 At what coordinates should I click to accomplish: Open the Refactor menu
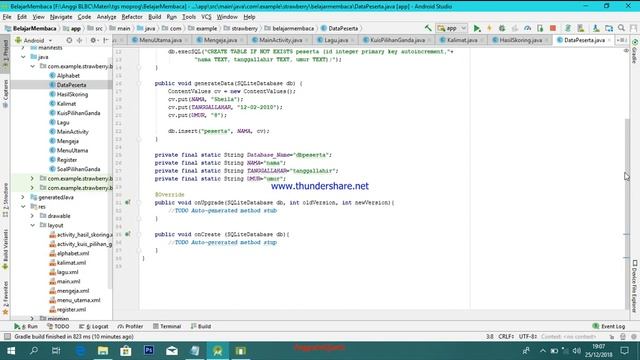click(132, 17)
